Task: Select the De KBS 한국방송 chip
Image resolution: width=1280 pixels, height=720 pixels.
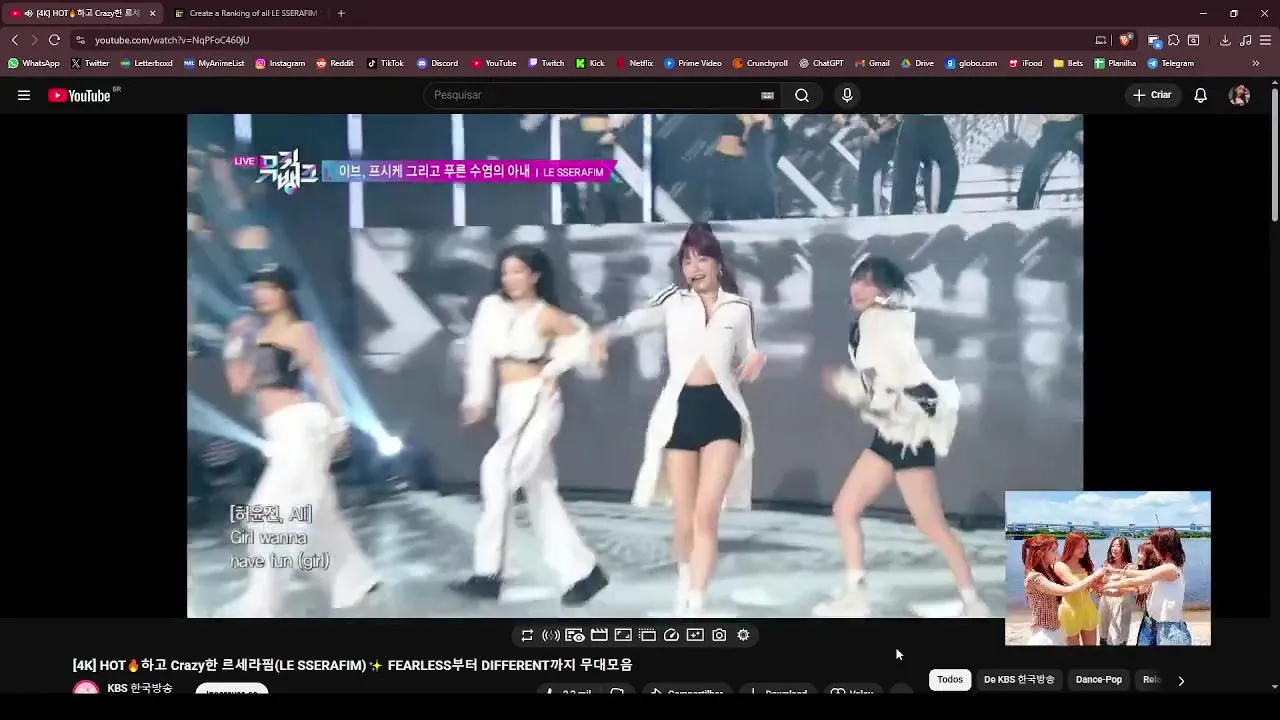Action: click(x=1019, y=680)
